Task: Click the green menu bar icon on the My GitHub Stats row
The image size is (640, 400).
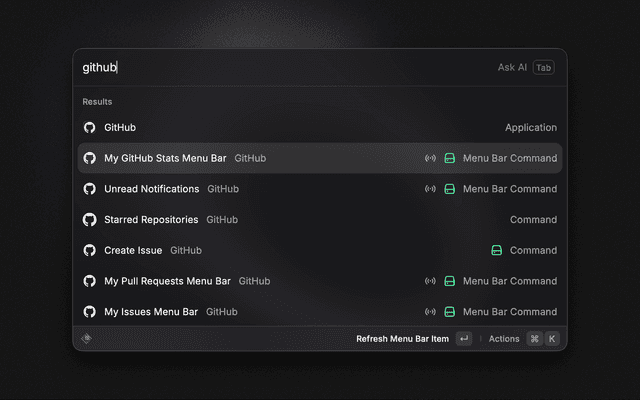Action: click(449, 158)
